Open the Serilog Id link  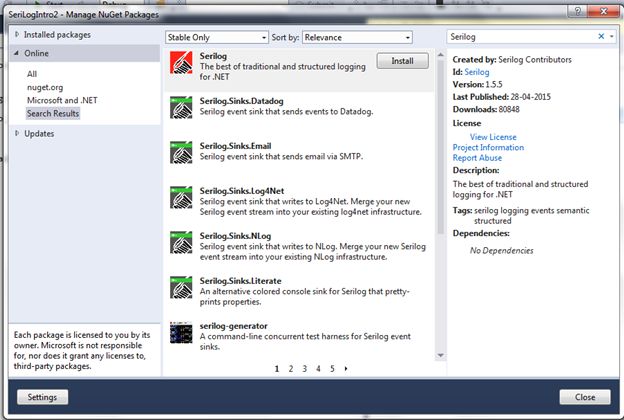pos(477,72)
